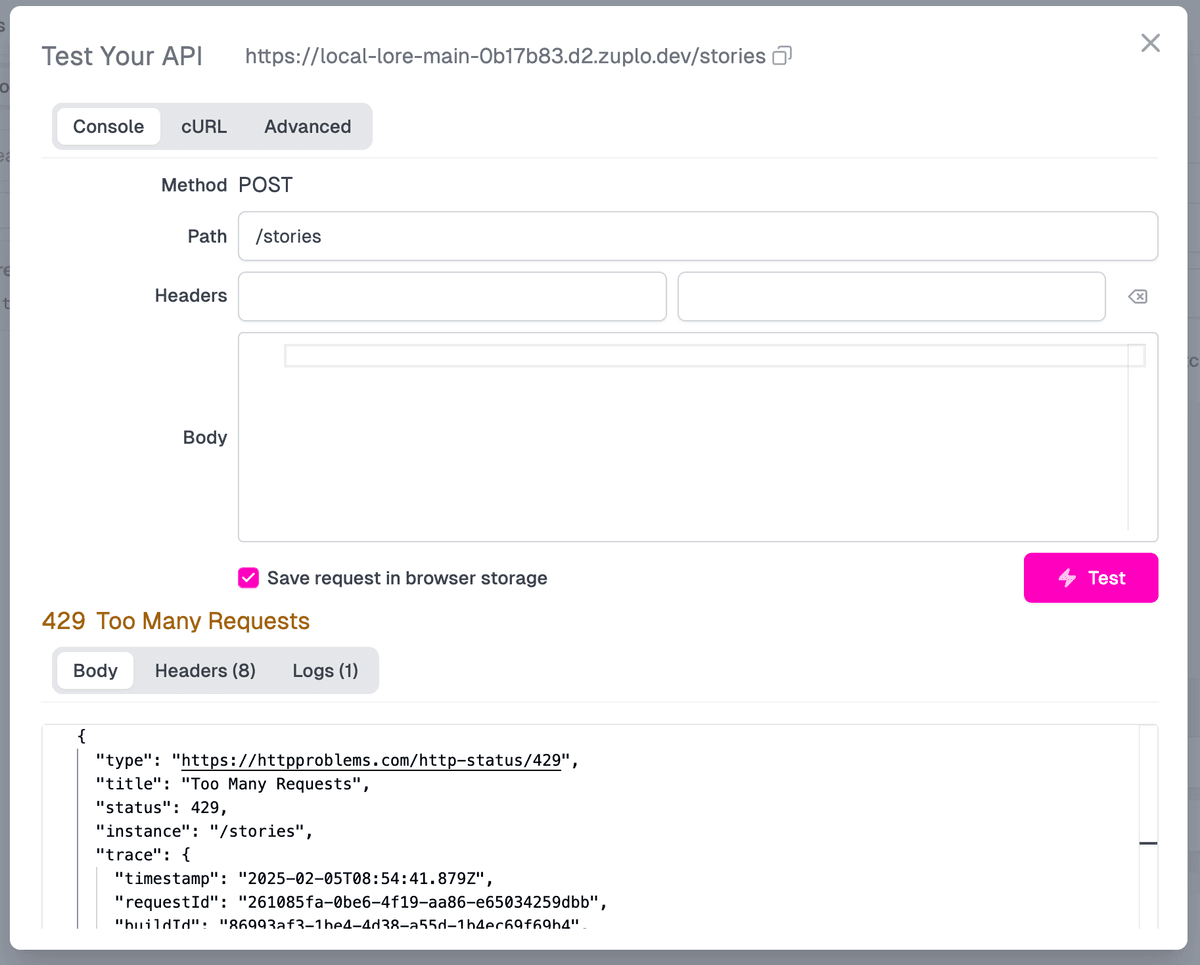The image size is (1200, 965).
Task: Follow the httpproblems.com 429 status link
Action: 370,761
